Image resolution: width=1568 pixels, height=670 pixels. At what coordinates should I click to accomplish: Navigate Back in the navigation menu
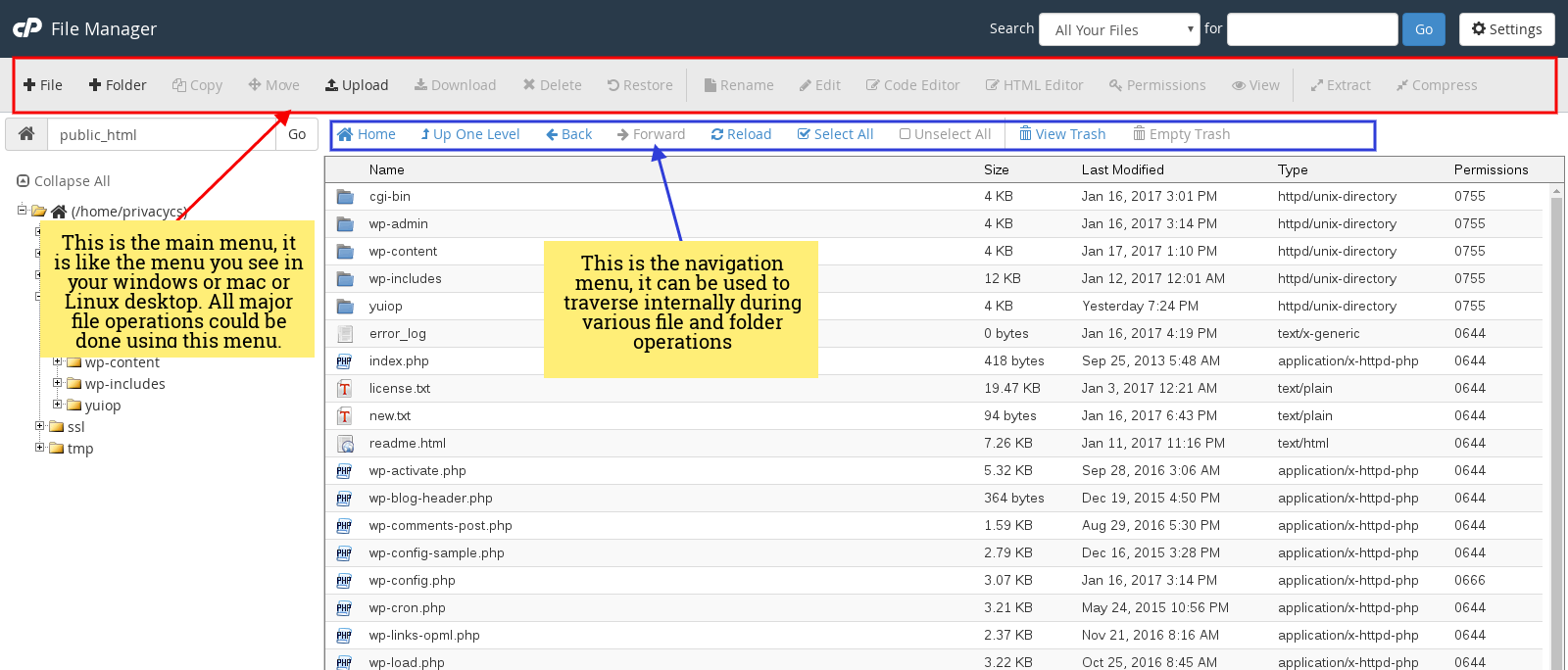568,134
